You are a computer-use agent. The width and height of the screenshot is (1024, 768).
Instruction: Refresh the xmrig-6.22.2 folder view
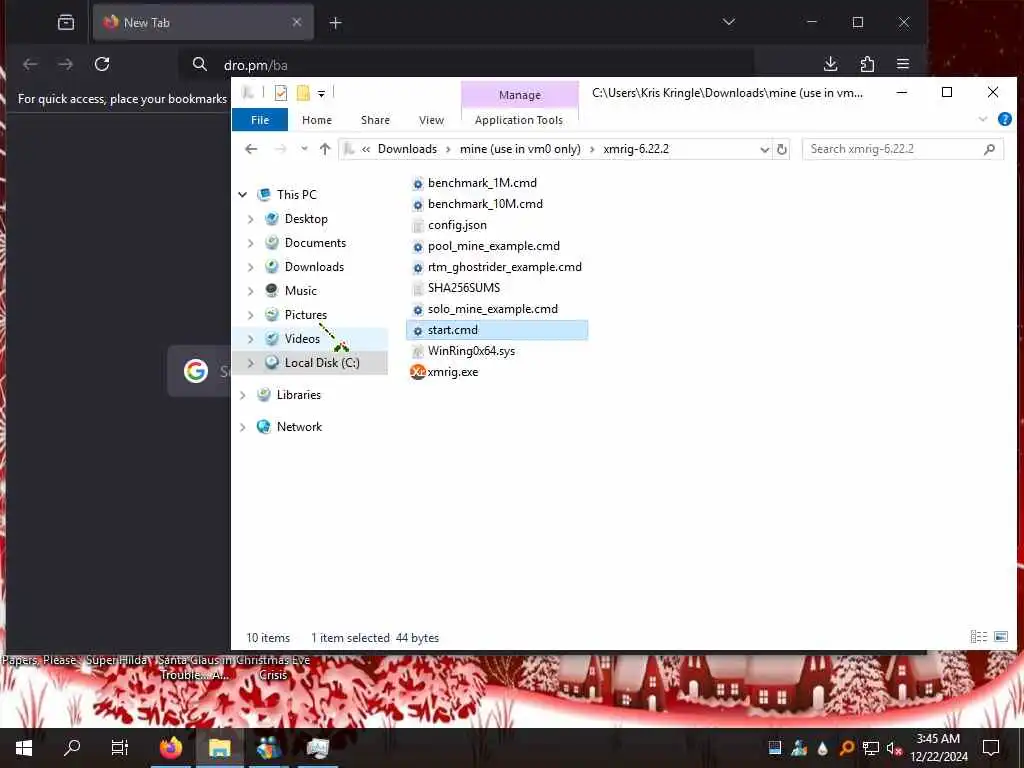[781, 150]
